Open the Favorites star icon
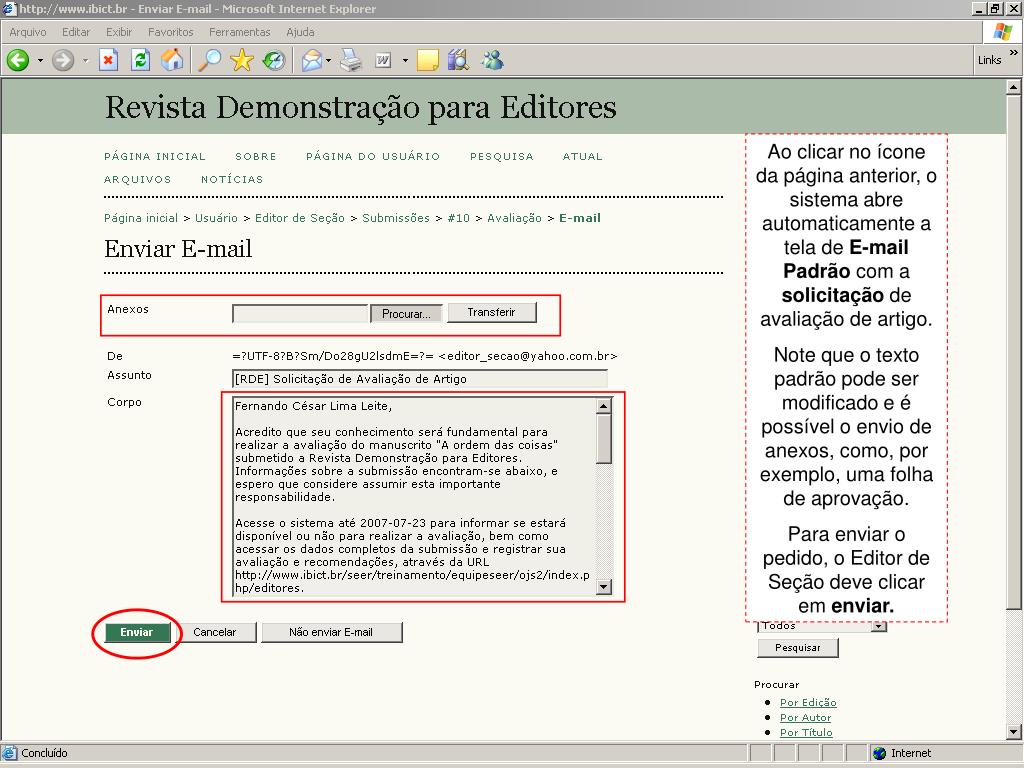Image resolution: width=1024 pixels, height=768 pixels. coord(242,61)
